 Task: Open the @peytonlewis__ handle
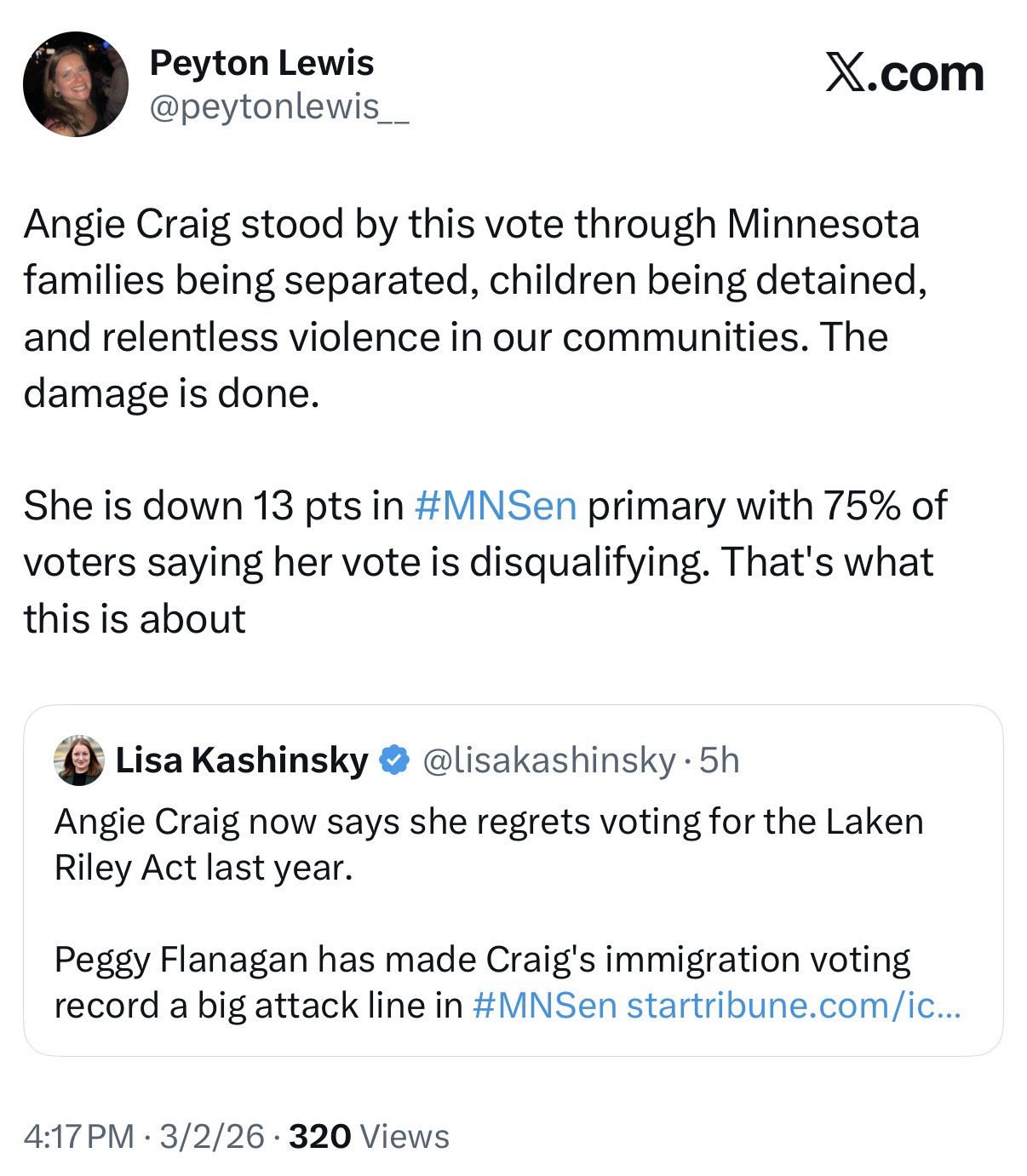tap(279, 106)
